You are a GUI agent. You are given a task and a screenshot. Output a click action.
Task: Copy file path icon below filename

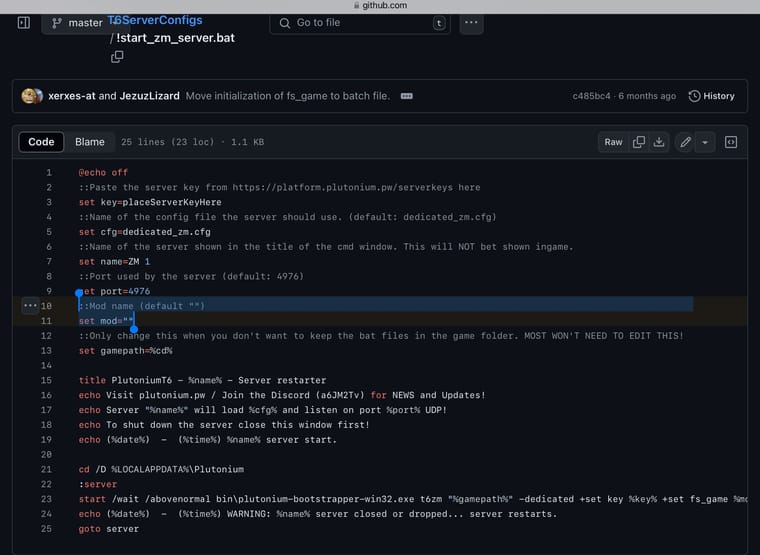[x=117, y=57]
